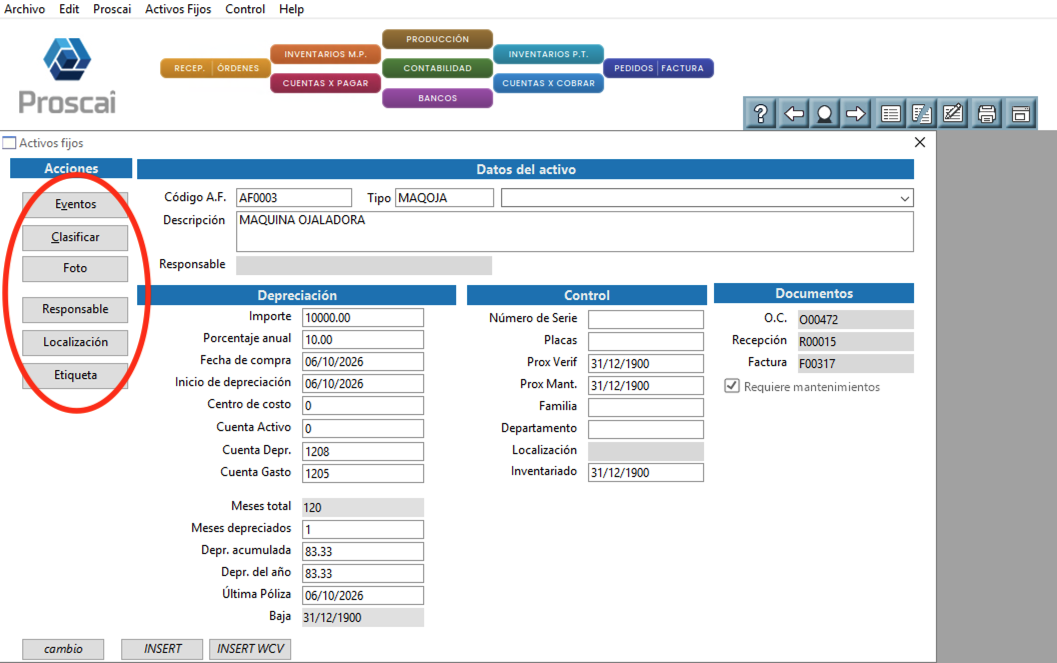
Task: Click the Localización action button
Action: [x=75, y=342]
